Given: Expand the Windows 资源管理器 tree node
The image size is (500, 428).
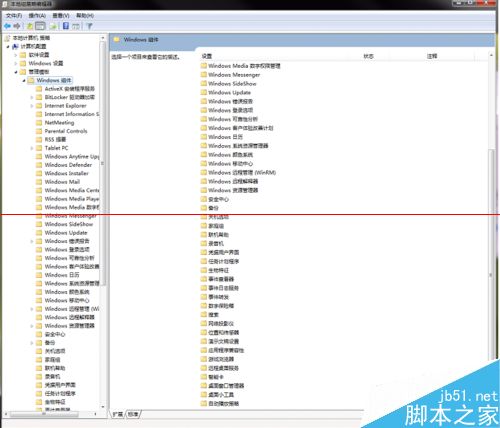Looking at the screenshot, I should click(x=32, y=326).
